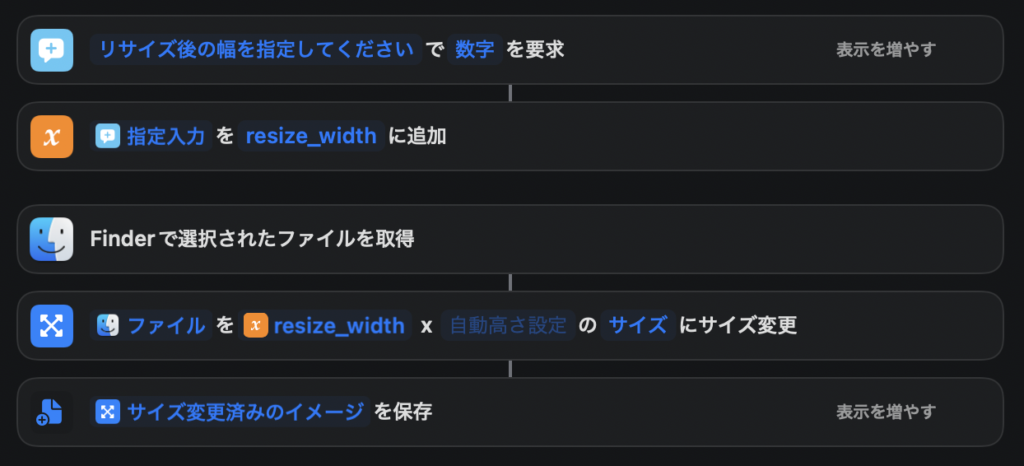Select the 指定入力 variable token

pyautogui.click(x=165, y=136)
